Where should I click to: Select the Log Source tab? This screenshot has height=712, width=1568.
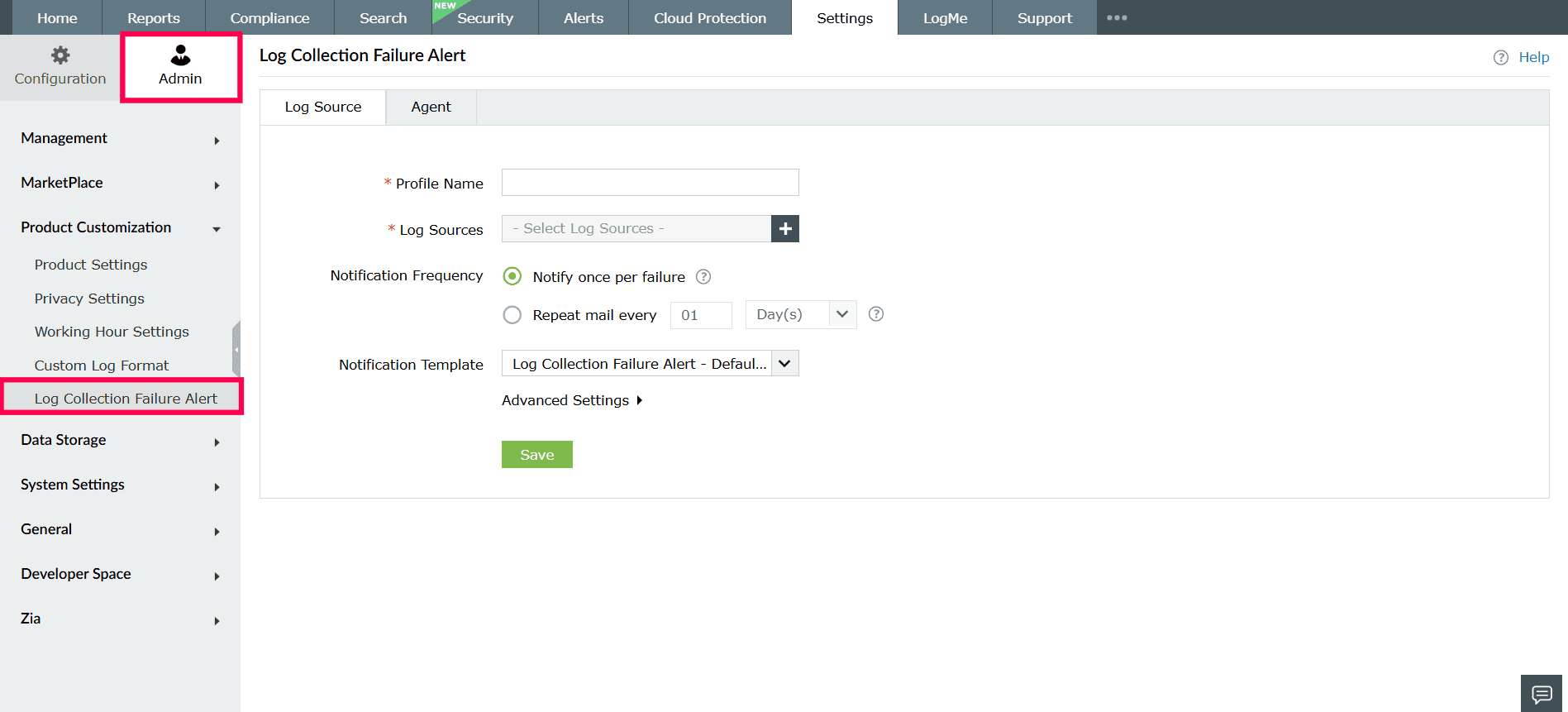[323, 107]
